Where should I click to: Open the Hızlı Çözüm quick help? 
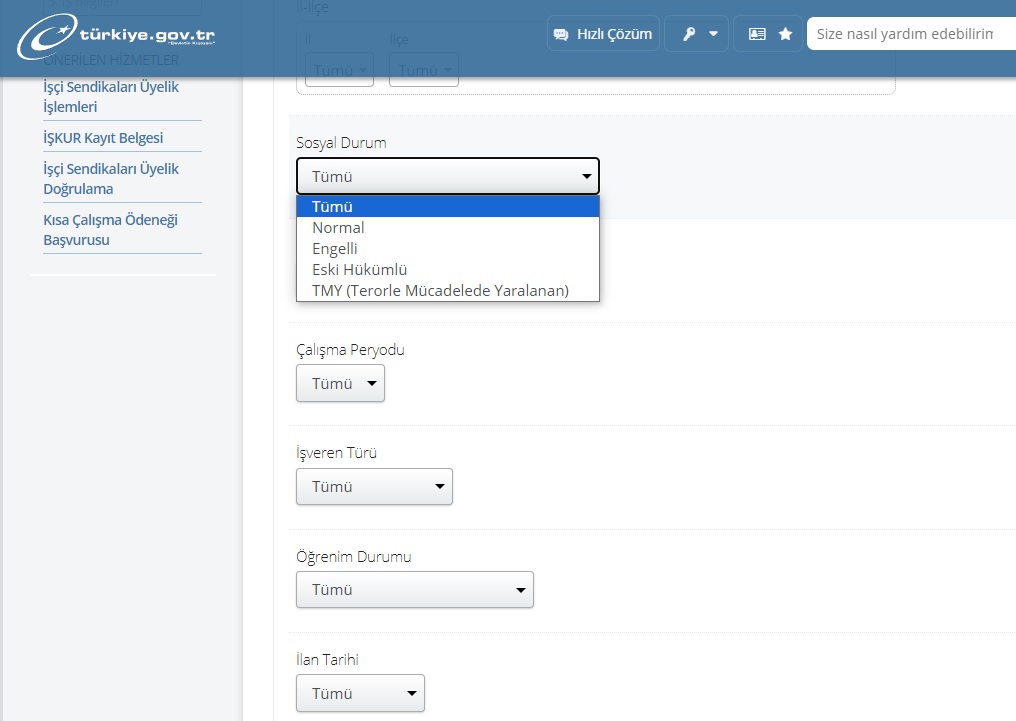click(x=603, y=34)
